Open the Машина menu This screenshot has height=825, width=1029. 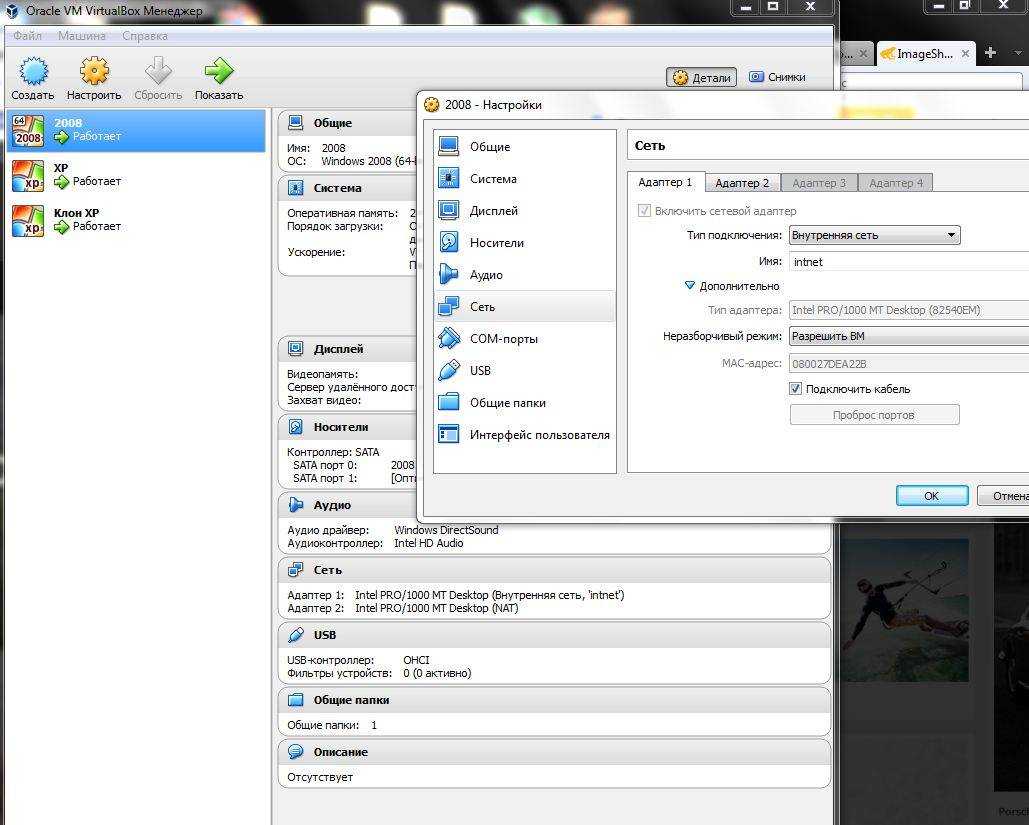pyautogui.click(x=81, y=35)
